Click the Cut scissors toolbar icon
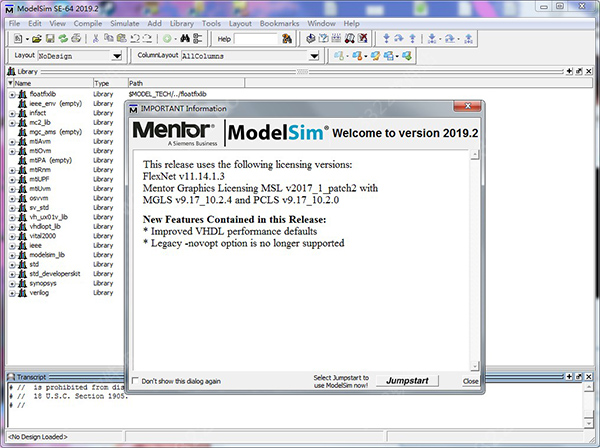 pyautogui.click(x=95, y=38)
